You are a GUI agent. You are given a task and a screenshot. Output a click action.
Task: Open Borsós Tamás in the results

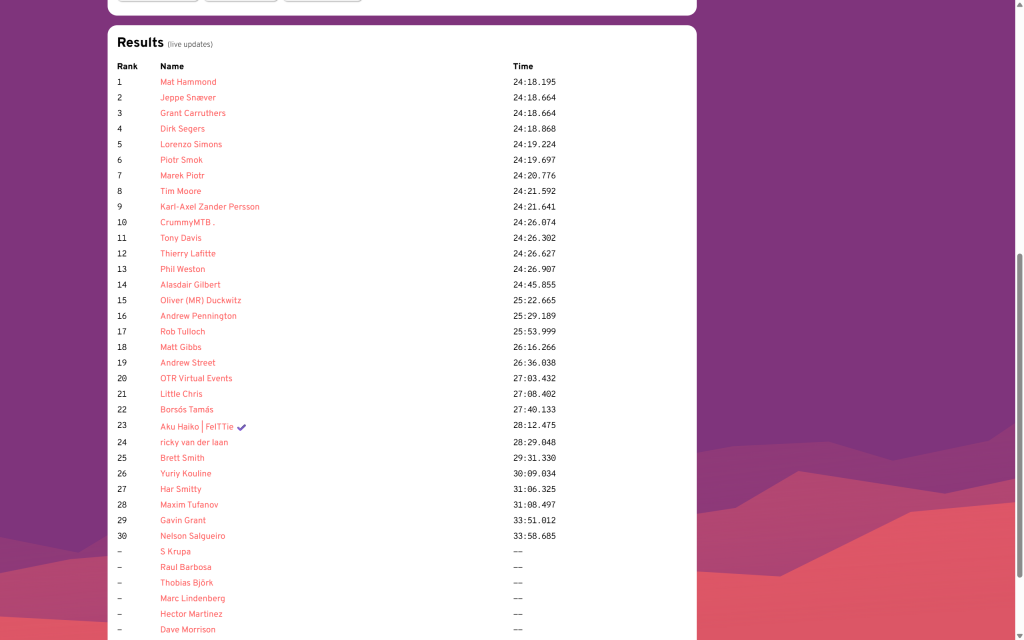[x=187, y=410]
